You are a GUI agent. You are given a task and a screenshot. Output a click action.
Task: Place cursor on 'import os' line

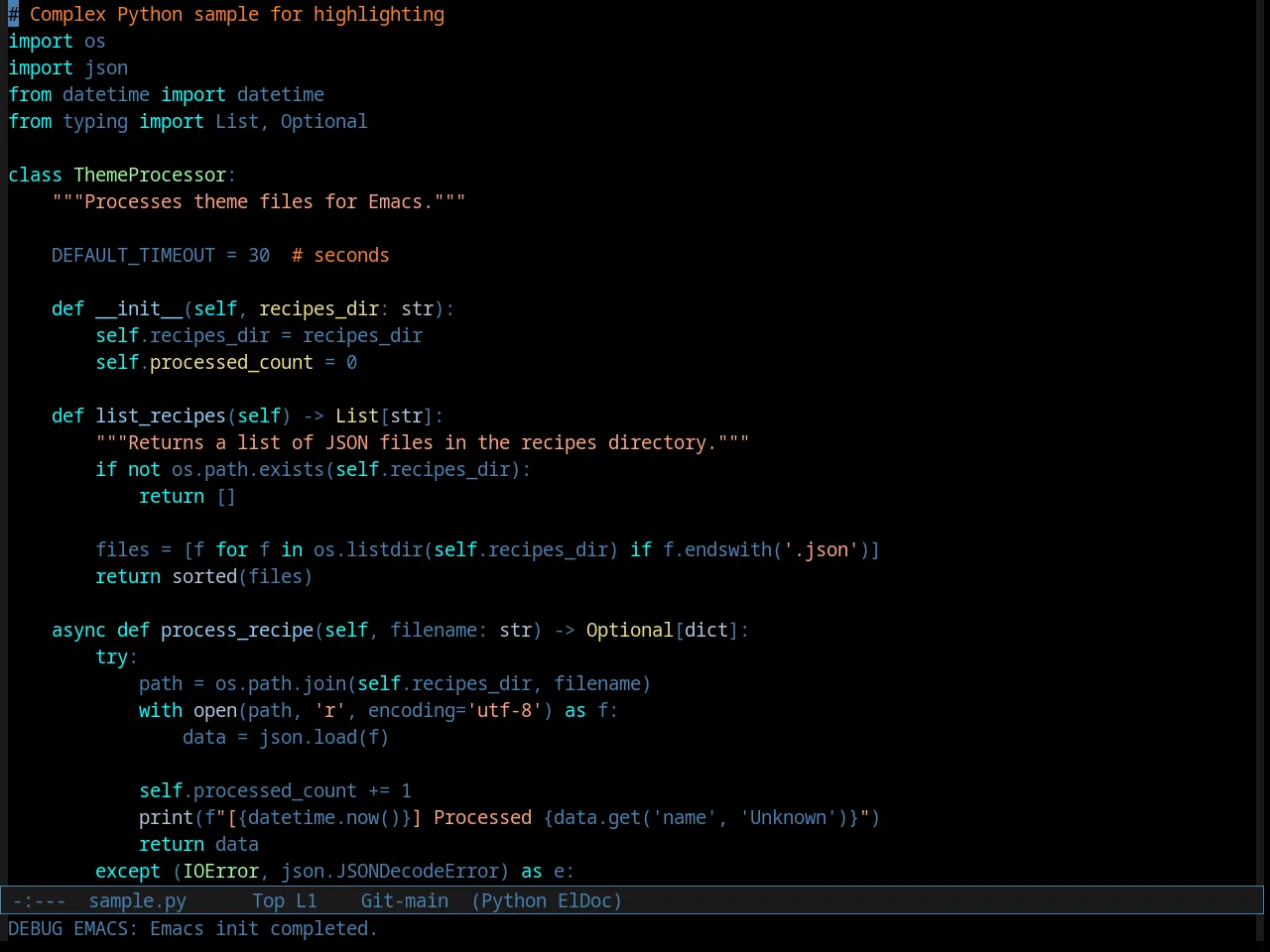(57, 41)
